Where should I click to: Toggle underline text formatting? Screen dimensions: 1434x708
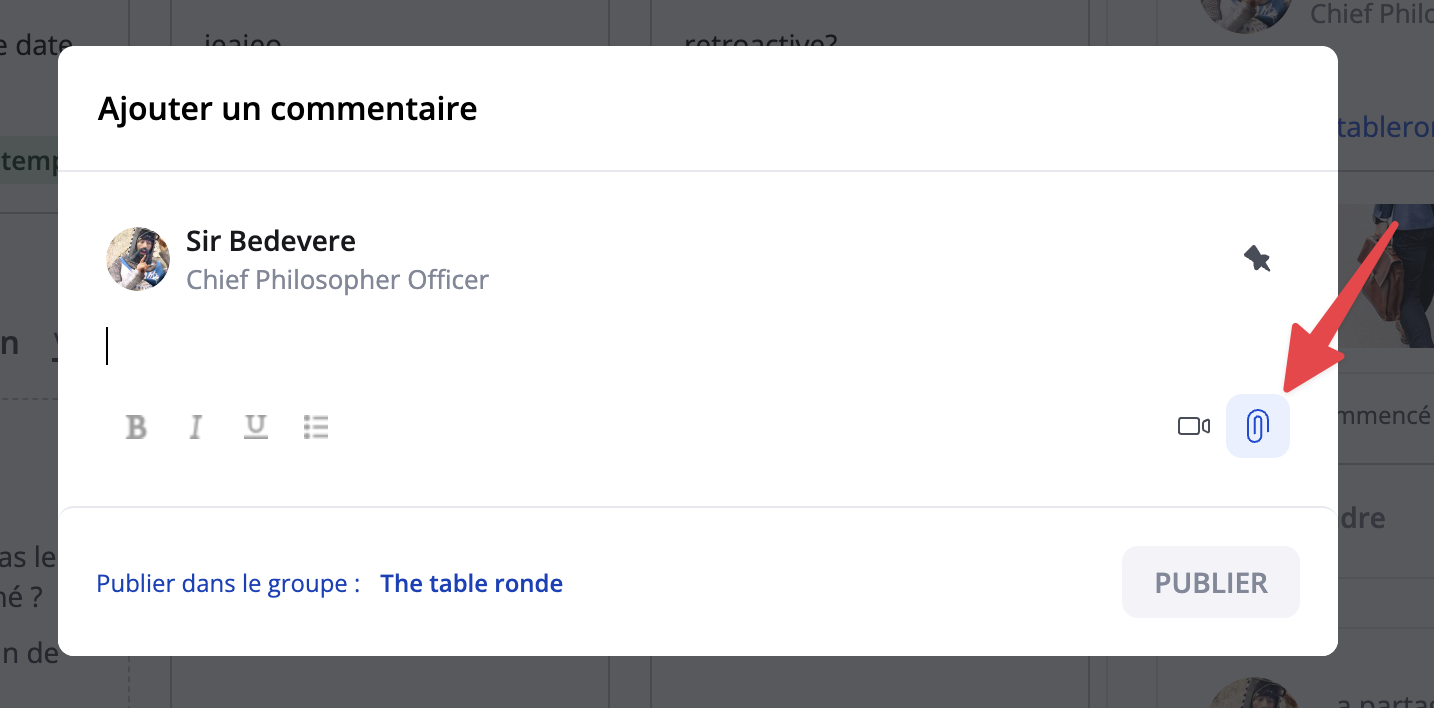tap(256, 427)
